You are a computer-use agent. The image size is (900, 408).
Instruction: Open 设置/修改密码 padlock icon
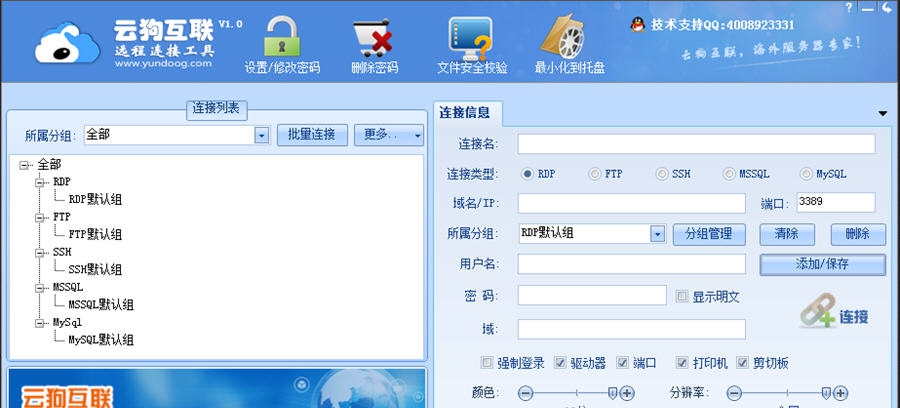(281, 37)
